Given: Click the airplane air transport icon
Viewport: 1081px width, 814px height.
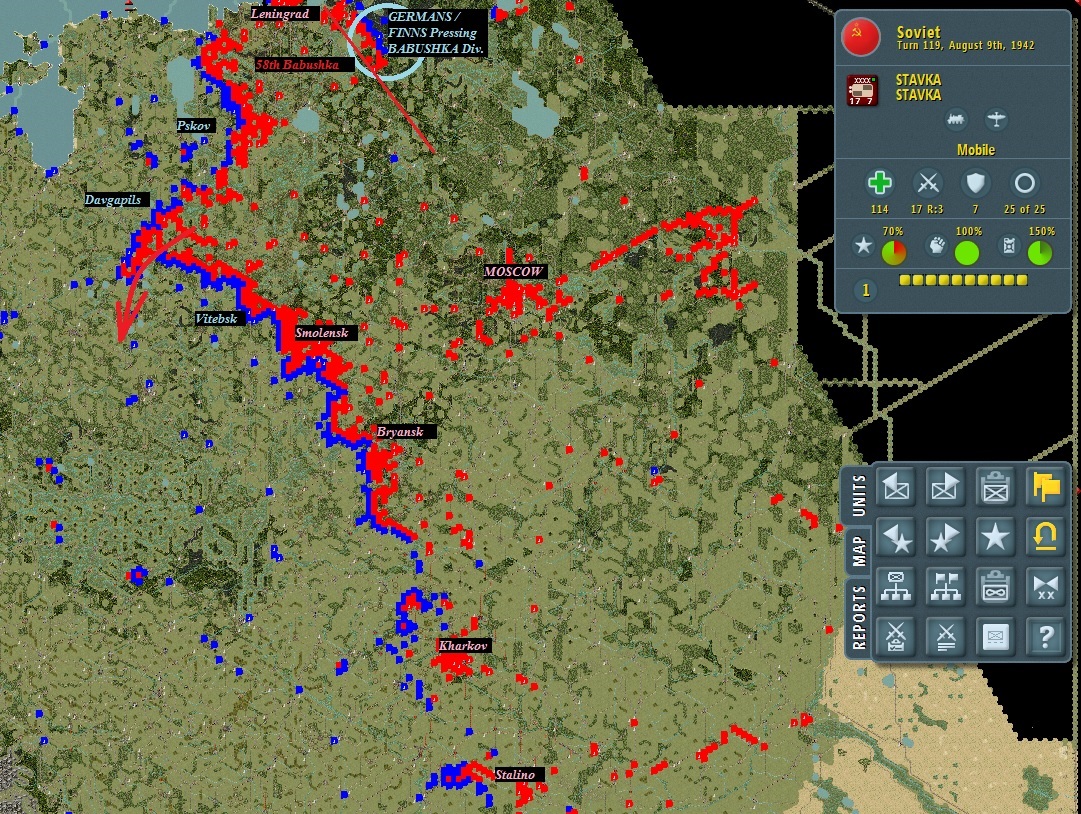Looking at the screenshot, I should 996,120.
